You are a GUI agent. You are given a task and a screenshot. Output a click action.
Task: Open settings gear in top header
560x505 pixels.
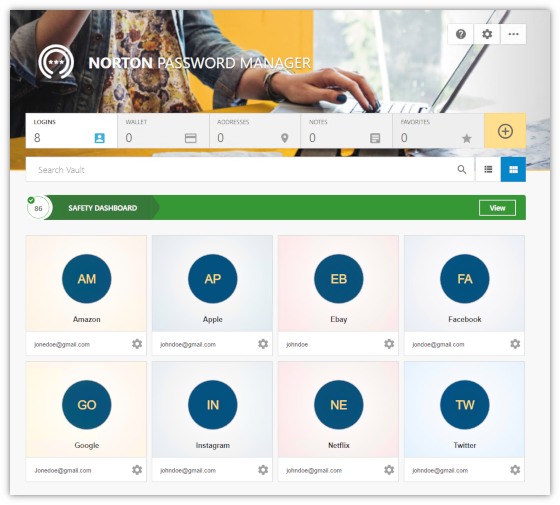pyautogui.click(x=487, y=34)
